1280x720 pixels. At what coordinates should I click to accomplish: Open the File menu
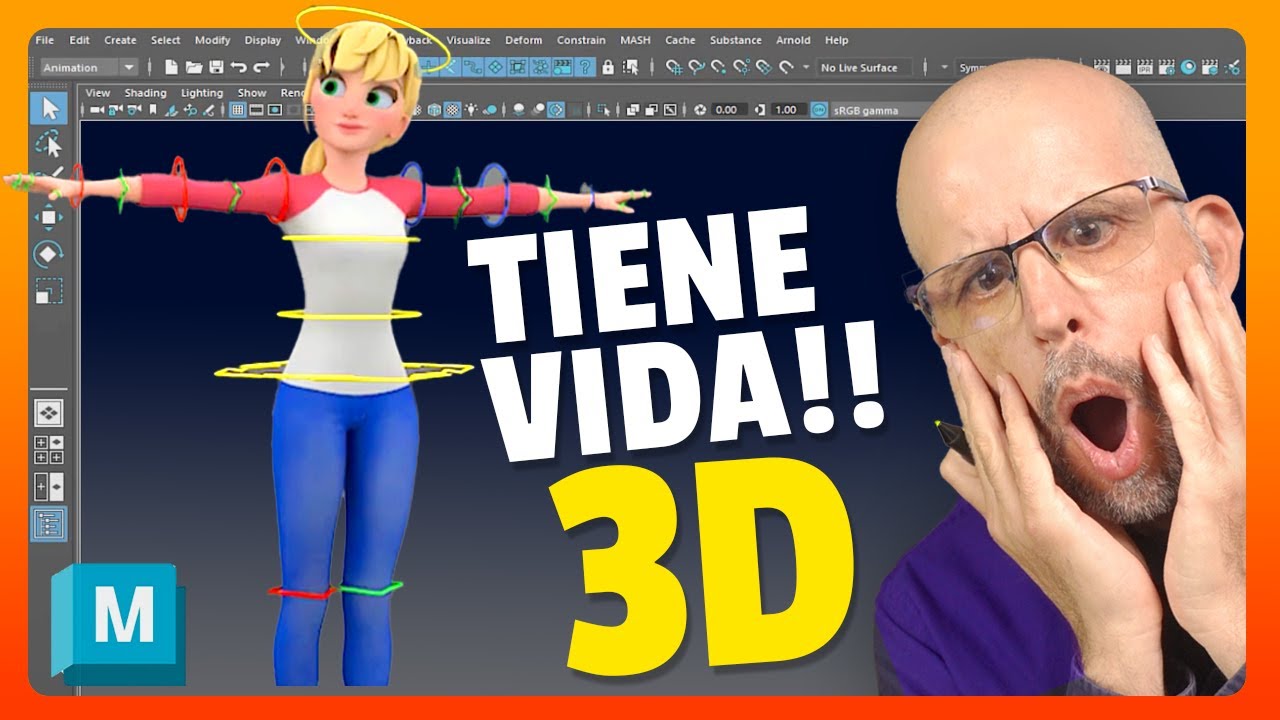click(x=45, y=40)
